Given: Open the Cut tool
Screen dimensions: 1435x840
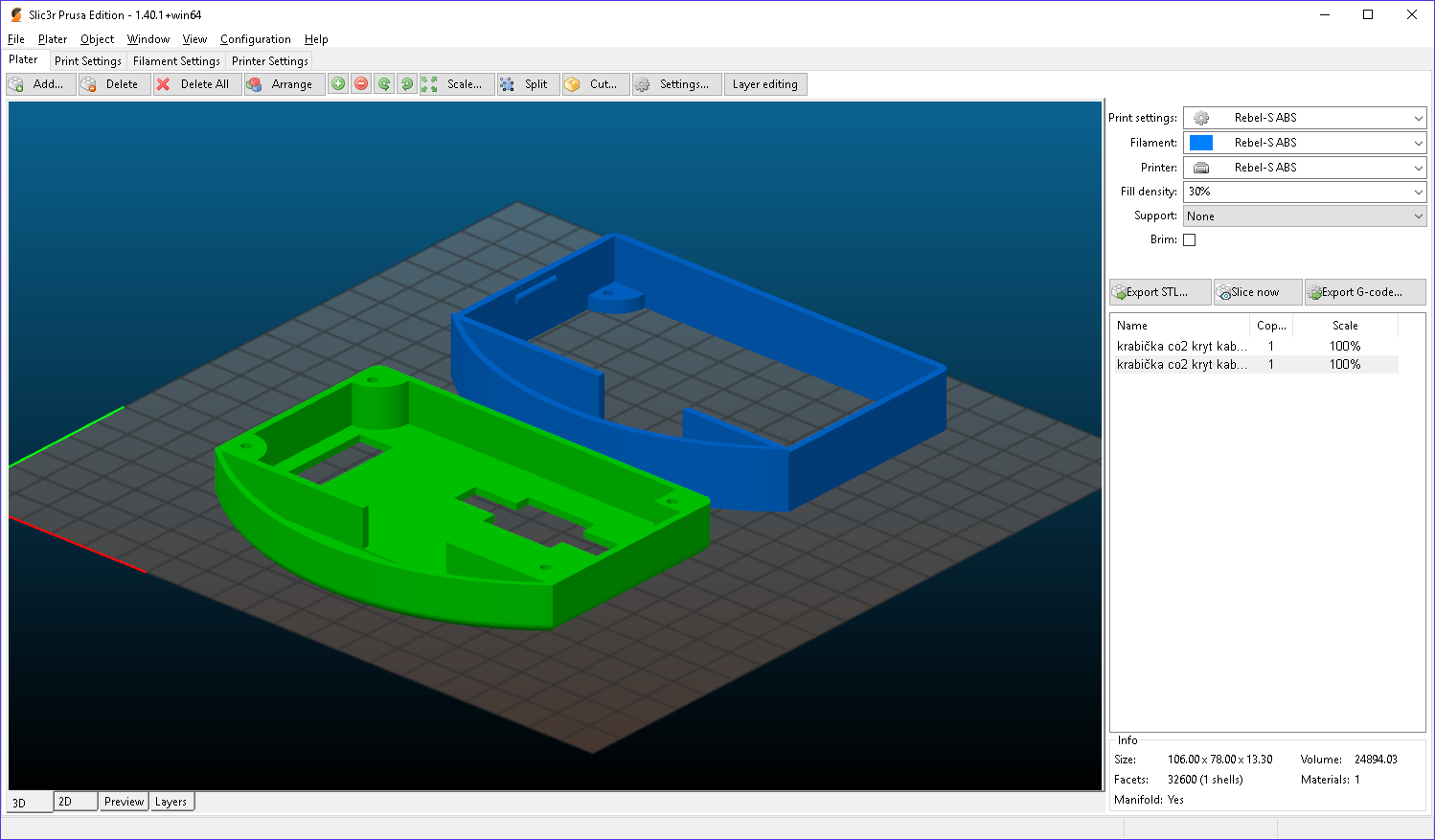Looking at the screenshot, I should pyautogui.click(x=596, y=84).
